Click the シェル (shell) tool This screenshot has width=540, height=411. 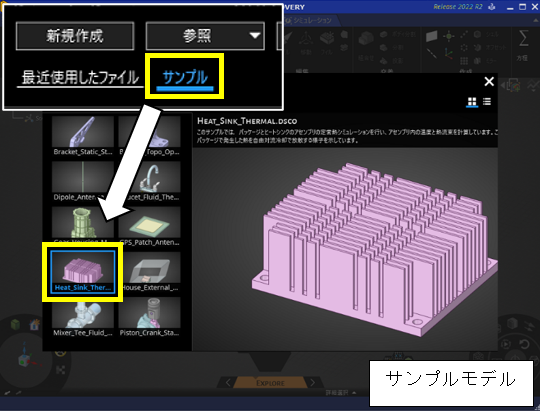486,34
